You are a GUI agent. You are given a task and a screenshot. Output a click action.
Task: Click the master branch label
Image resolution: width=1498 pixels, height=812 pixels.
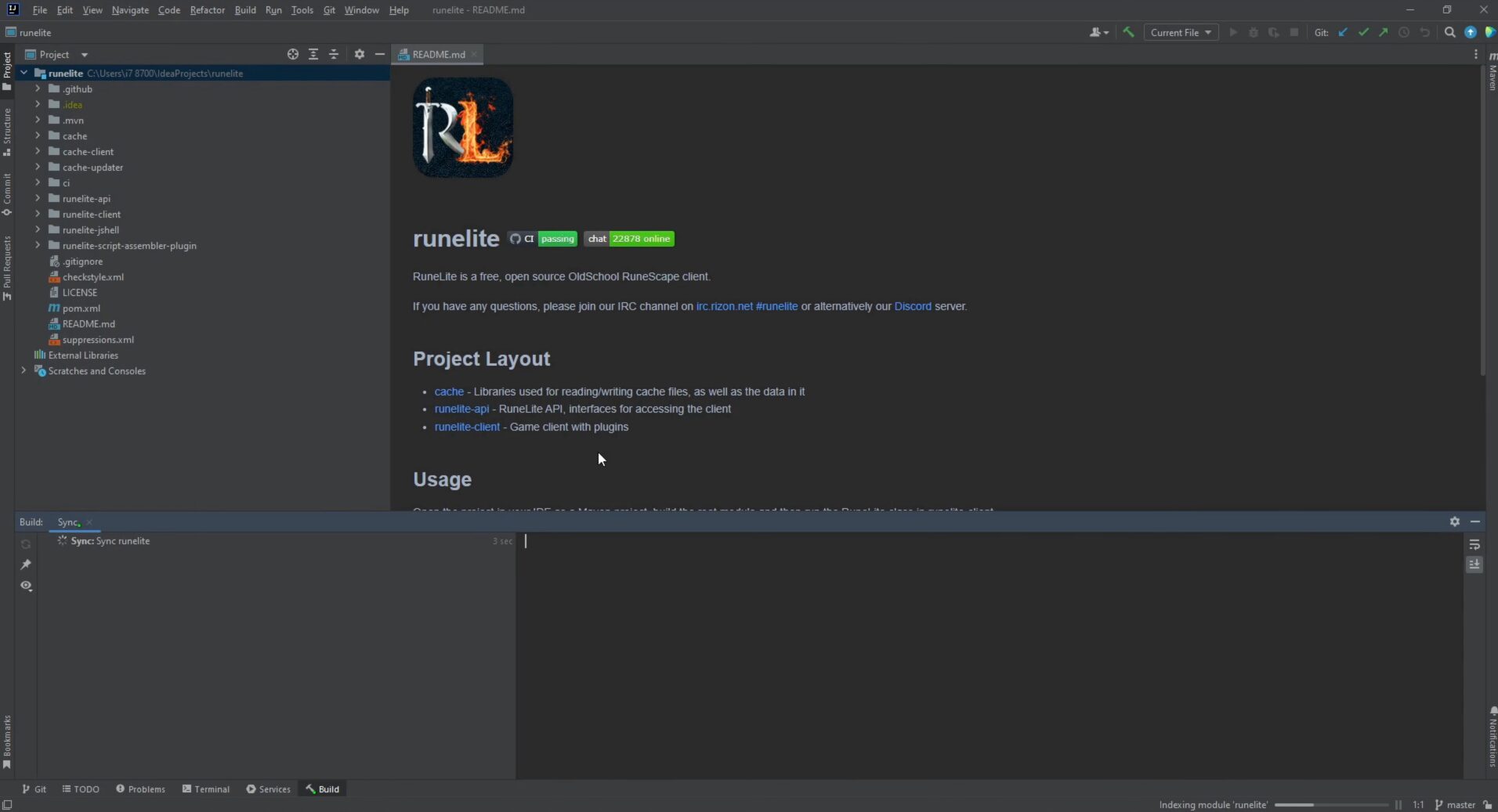pos(1462,805)
